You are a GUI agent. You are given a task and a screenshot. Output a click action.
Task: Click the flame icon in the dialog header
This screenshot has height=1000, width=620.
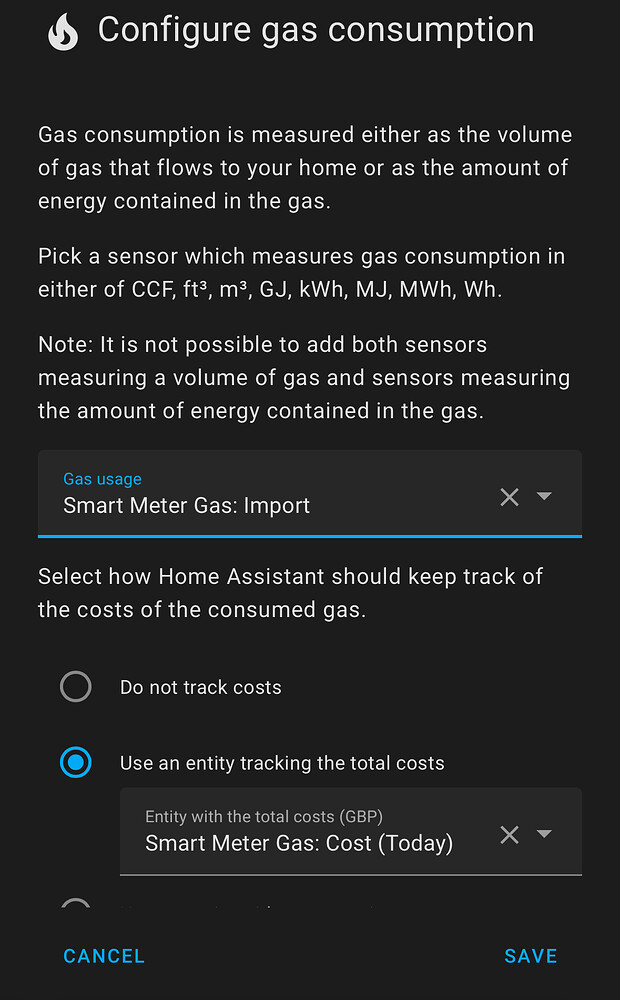pyautogui.click(x=62, y=30)
